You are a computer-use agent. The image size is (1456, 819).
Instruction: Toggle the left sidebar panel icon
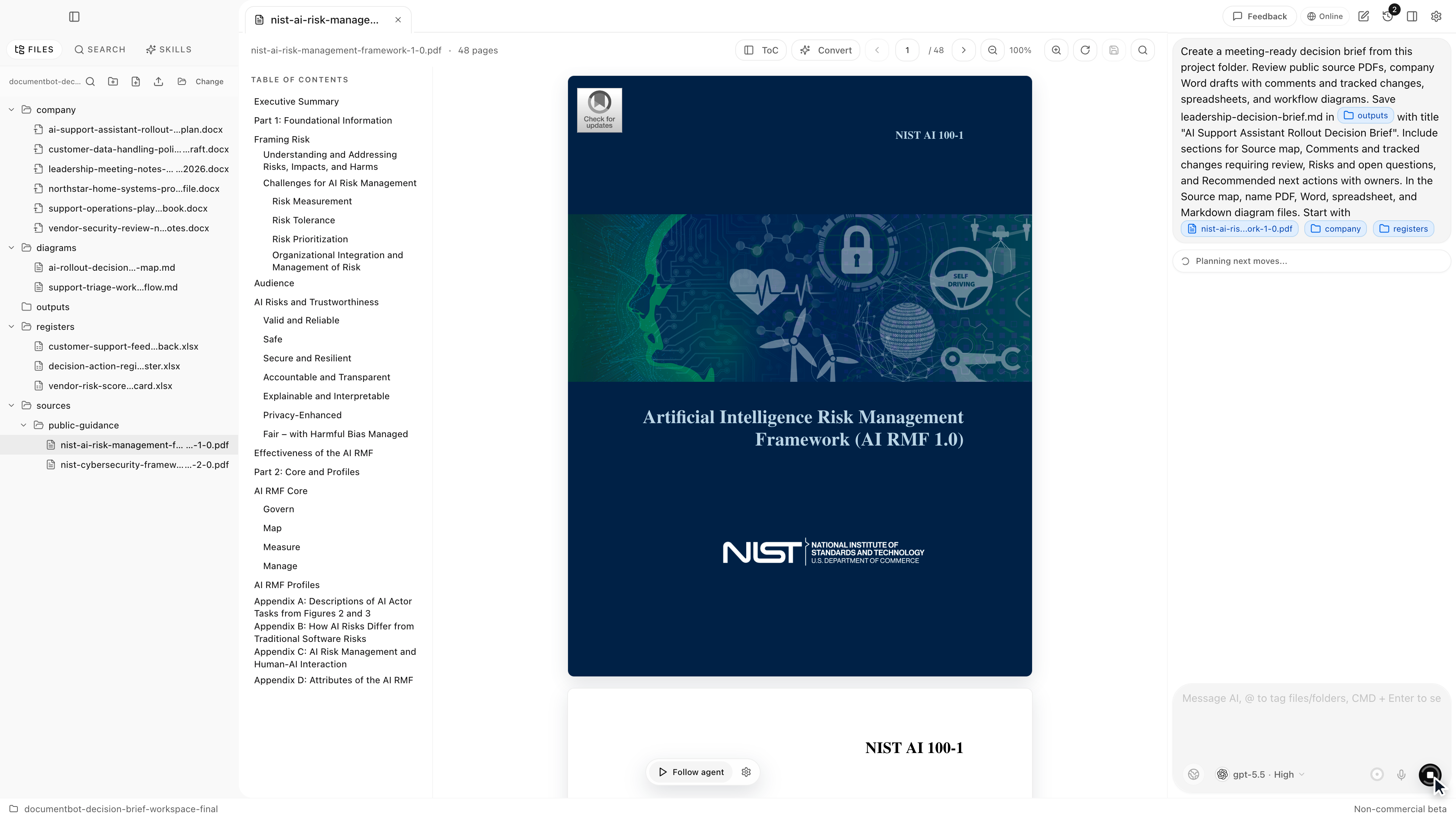click(x=74, y=16)
